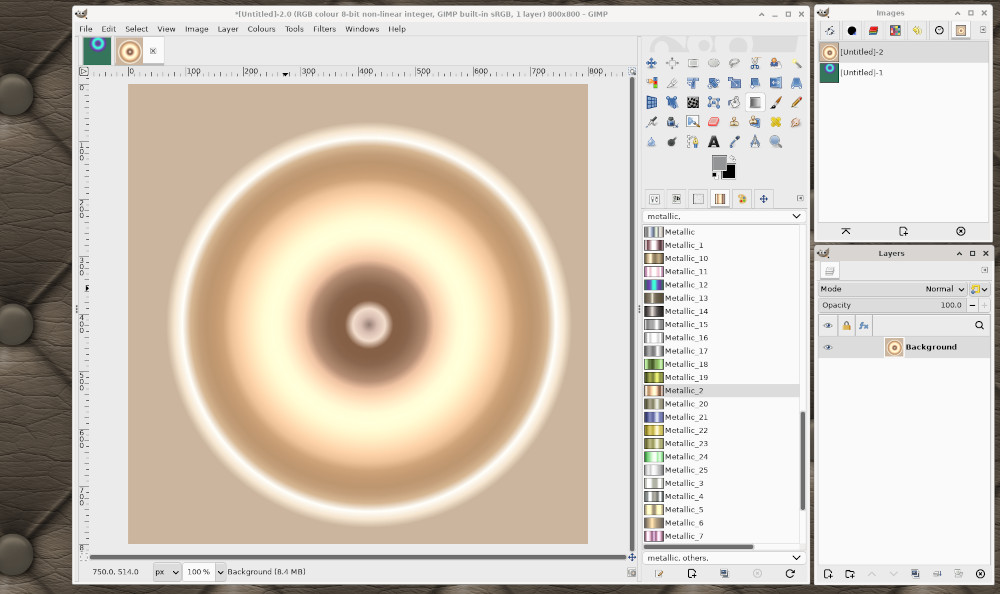The width and height of the screenshot is (1000, 594).
Task: Click the Move tool icon
Action: [651, 63]
